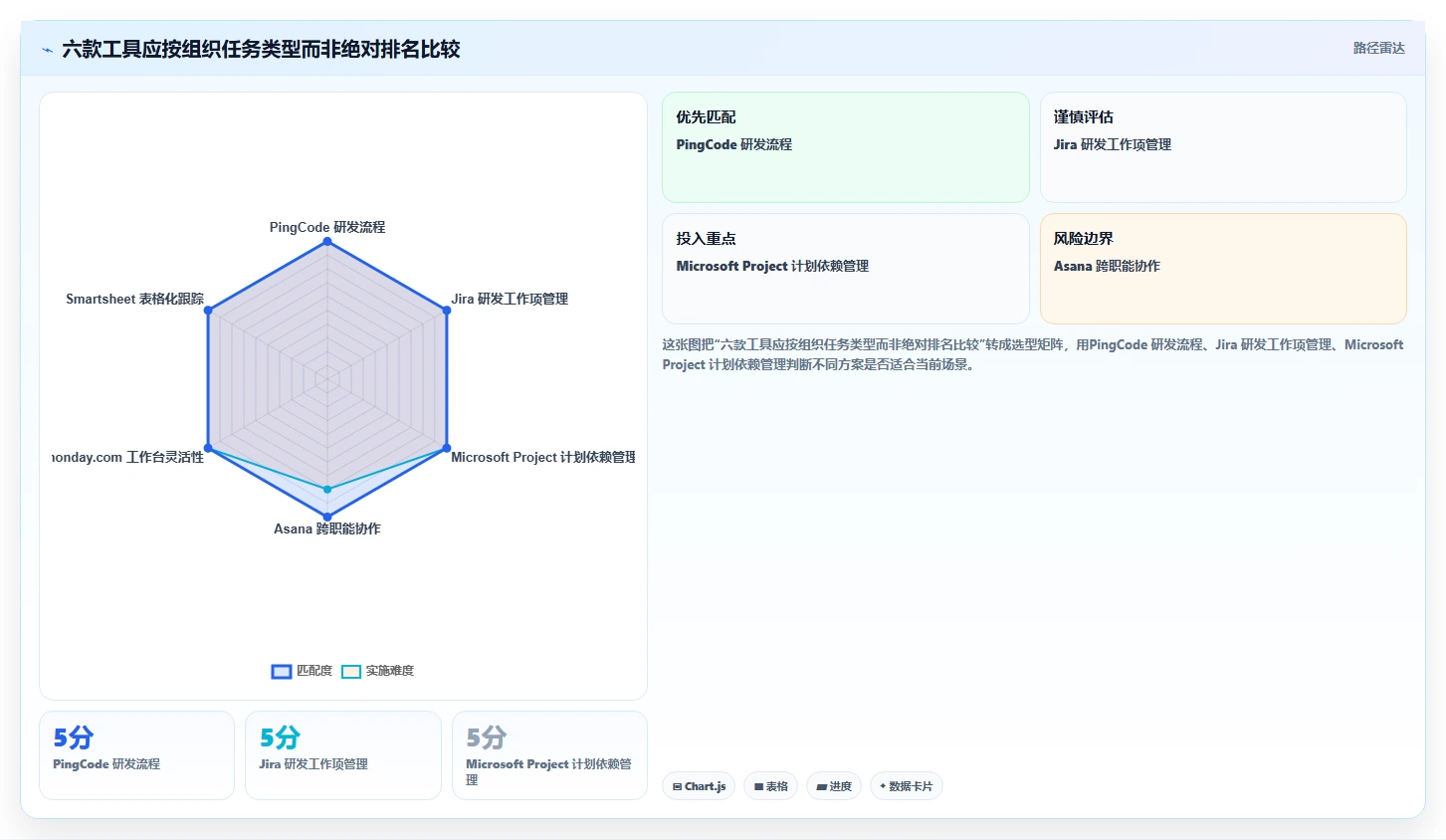Viewport: 1446px width, 840px height.
Task: Select the 5分 PingCode 研发流程 score card
Action: (136, 755)
